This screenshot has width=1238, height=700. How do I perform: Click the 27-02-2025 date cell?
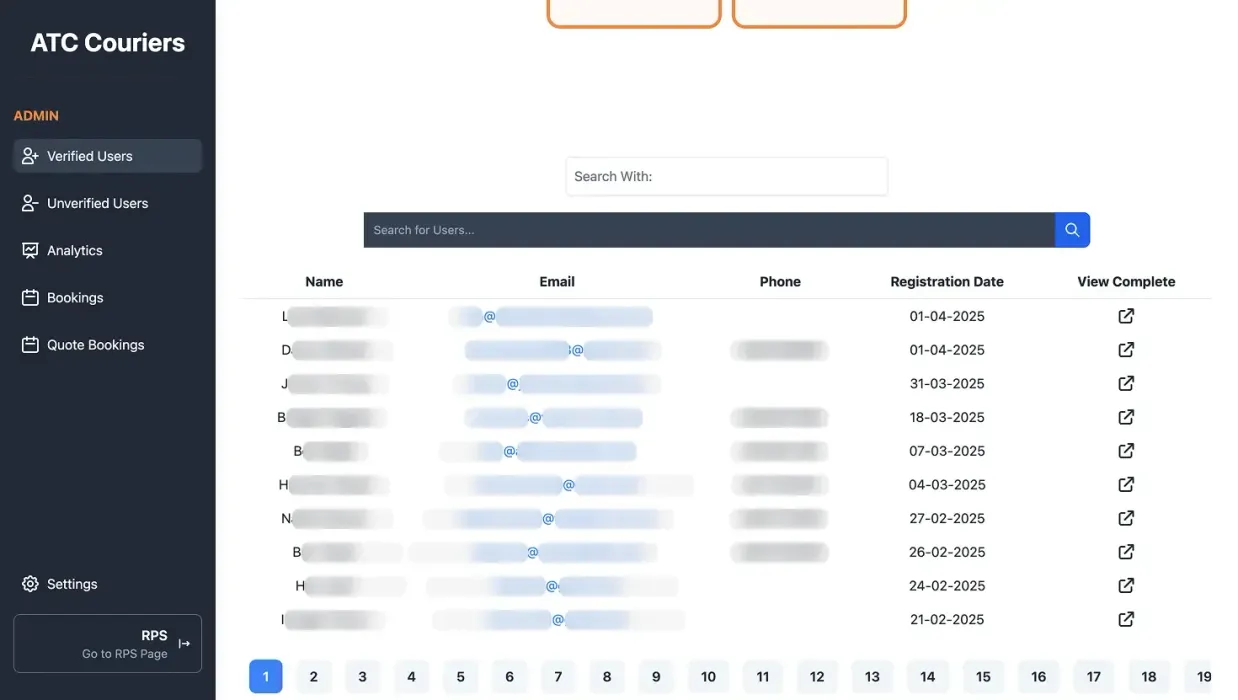pyautogui.click(x=947, y=518)
